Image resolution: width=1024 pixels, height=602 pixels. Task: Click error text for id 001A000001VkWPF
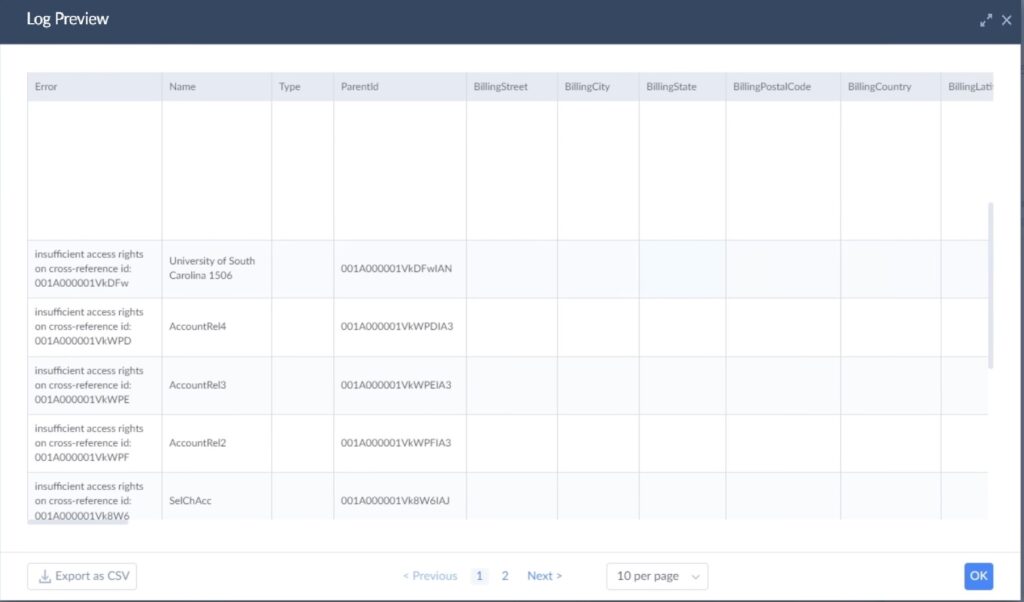pos(89,443)
